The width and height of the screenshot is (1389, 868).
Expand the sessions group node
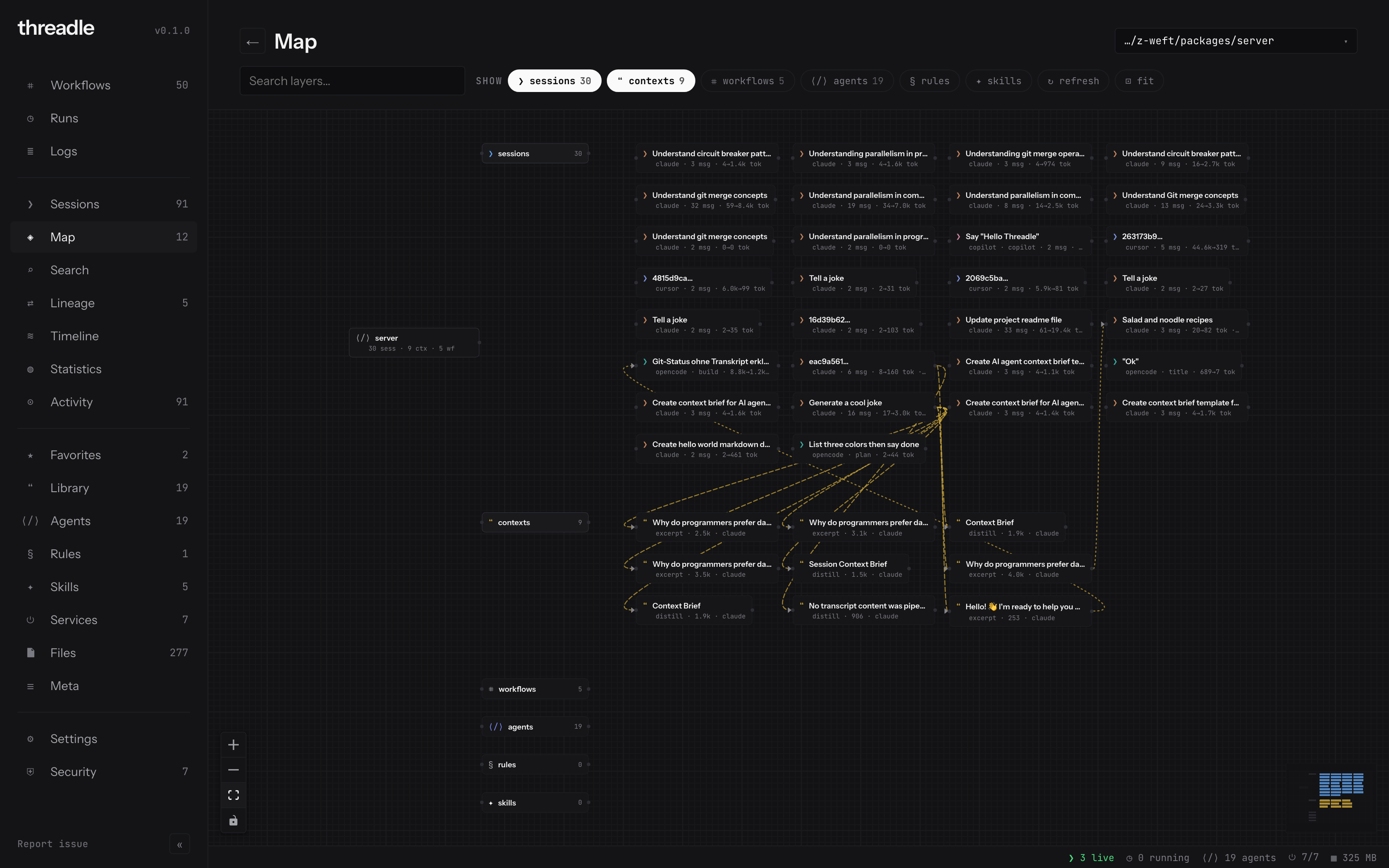pyautogui.click(x=535, y=153)
